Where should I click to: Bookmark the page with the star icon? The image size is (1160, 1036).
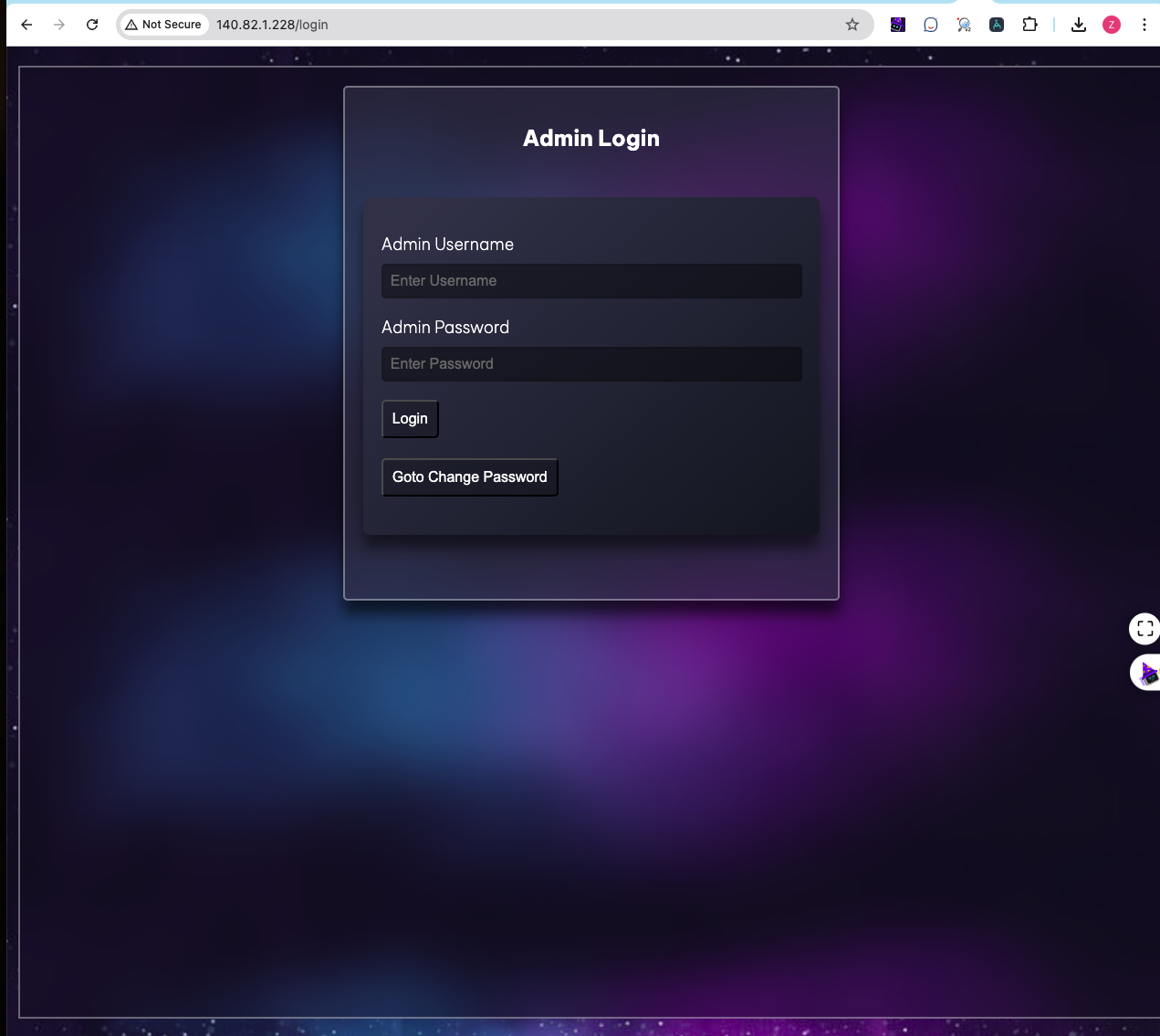(x=852, y=25)
